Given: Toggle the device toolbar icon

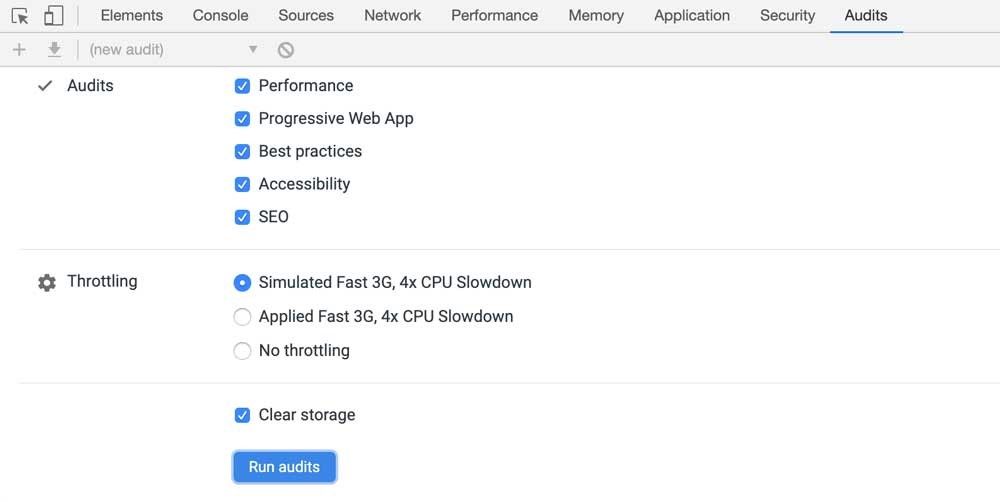Looking at the screenshot, I should click(x=53, y=16).
